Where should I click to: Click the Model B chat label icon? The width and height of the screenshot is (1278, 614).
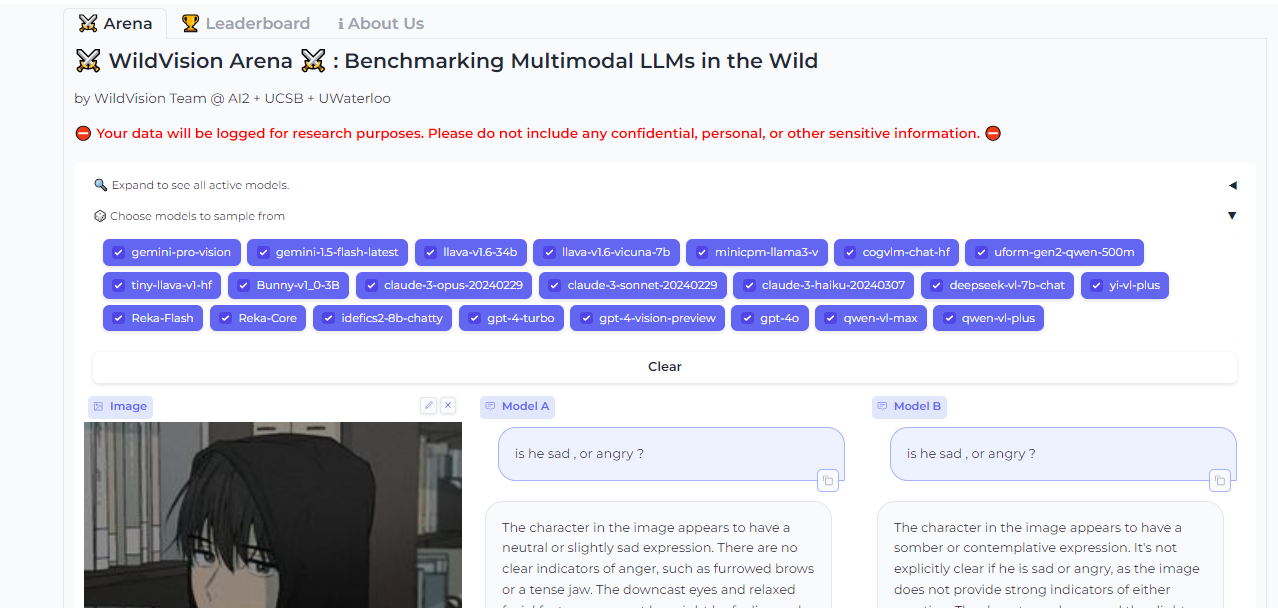(882, 406)
